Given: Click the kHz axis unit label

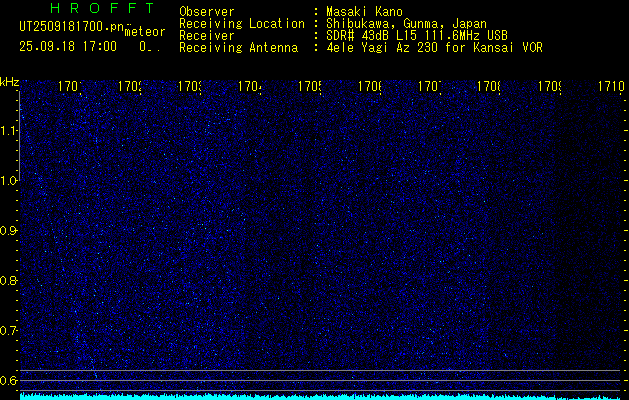Looking at the screenshot, I should 10,83.
